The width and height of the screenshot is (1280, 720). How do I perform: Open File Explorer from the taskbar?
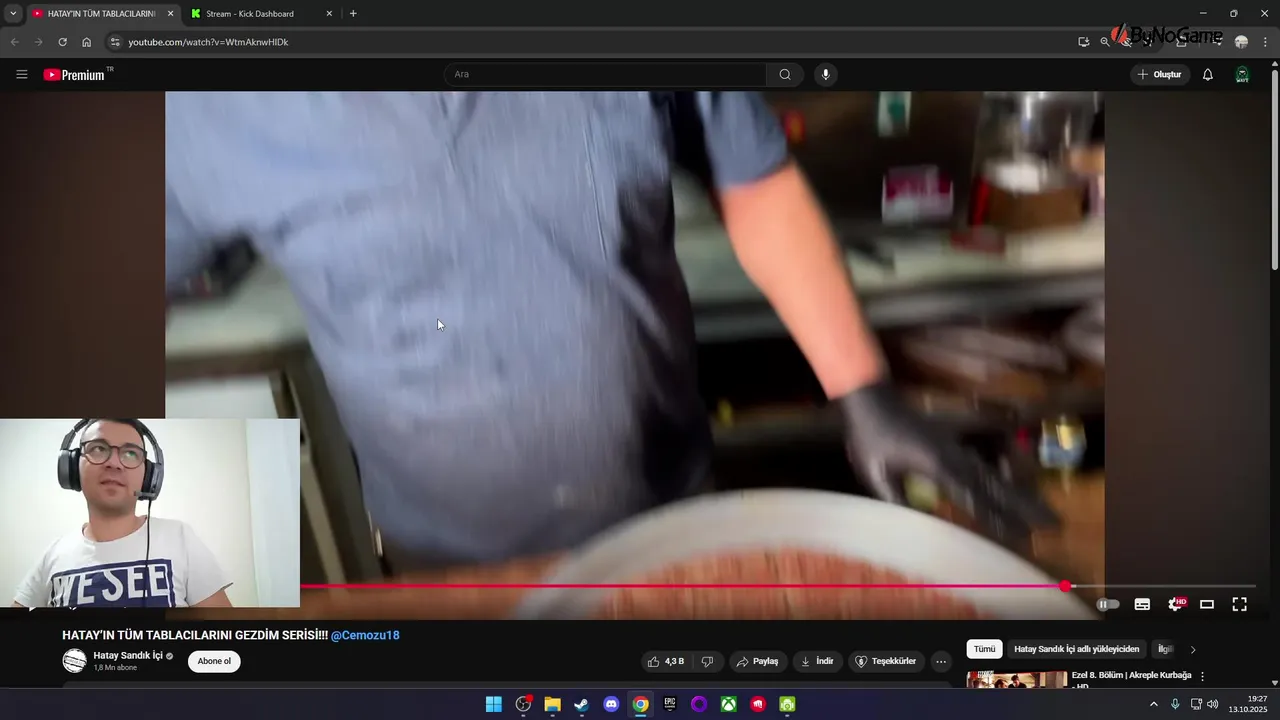[552, 704]
